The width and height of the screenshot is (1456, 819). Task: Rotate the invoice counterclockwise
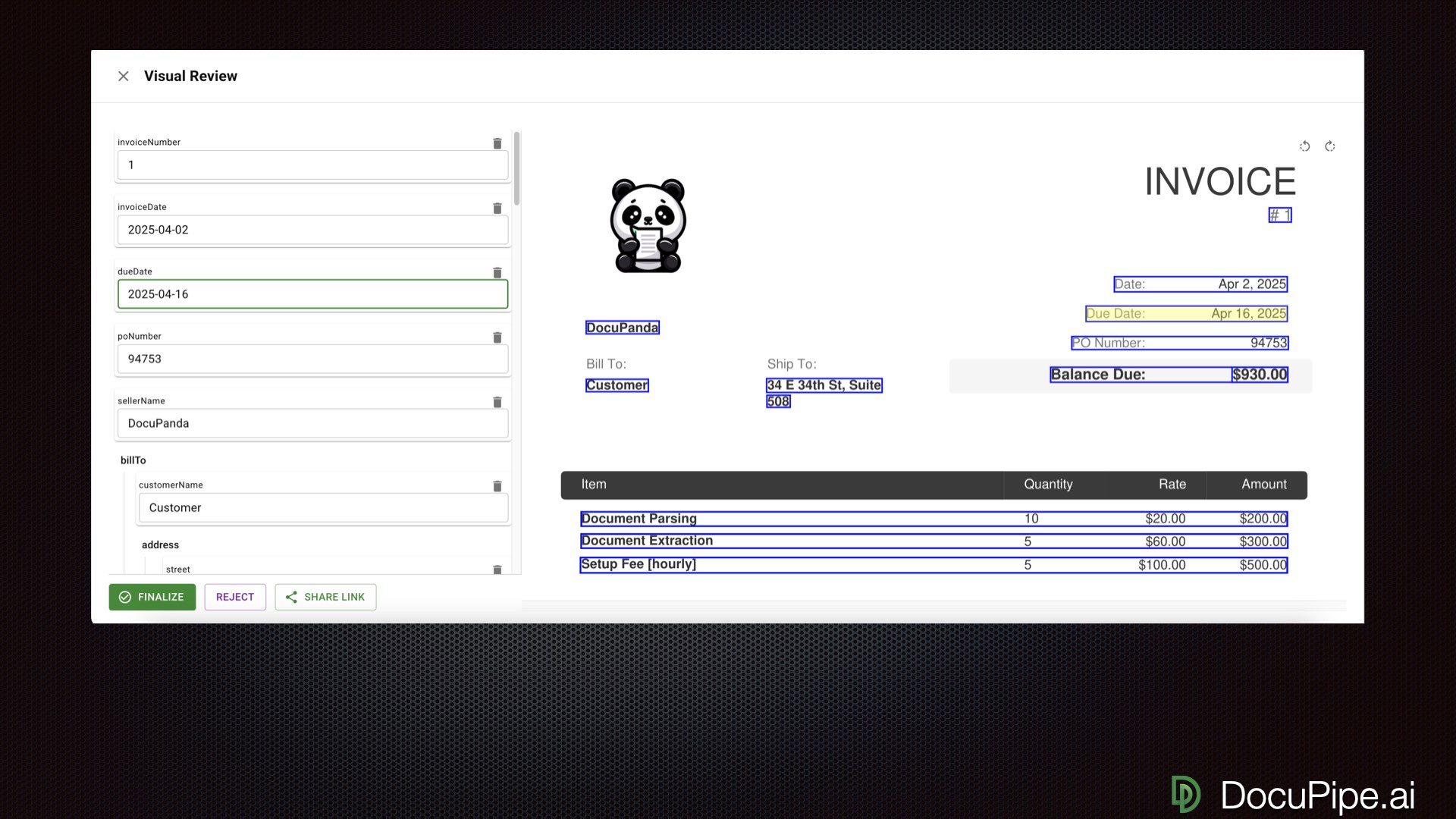click(x=1305, y=146)
